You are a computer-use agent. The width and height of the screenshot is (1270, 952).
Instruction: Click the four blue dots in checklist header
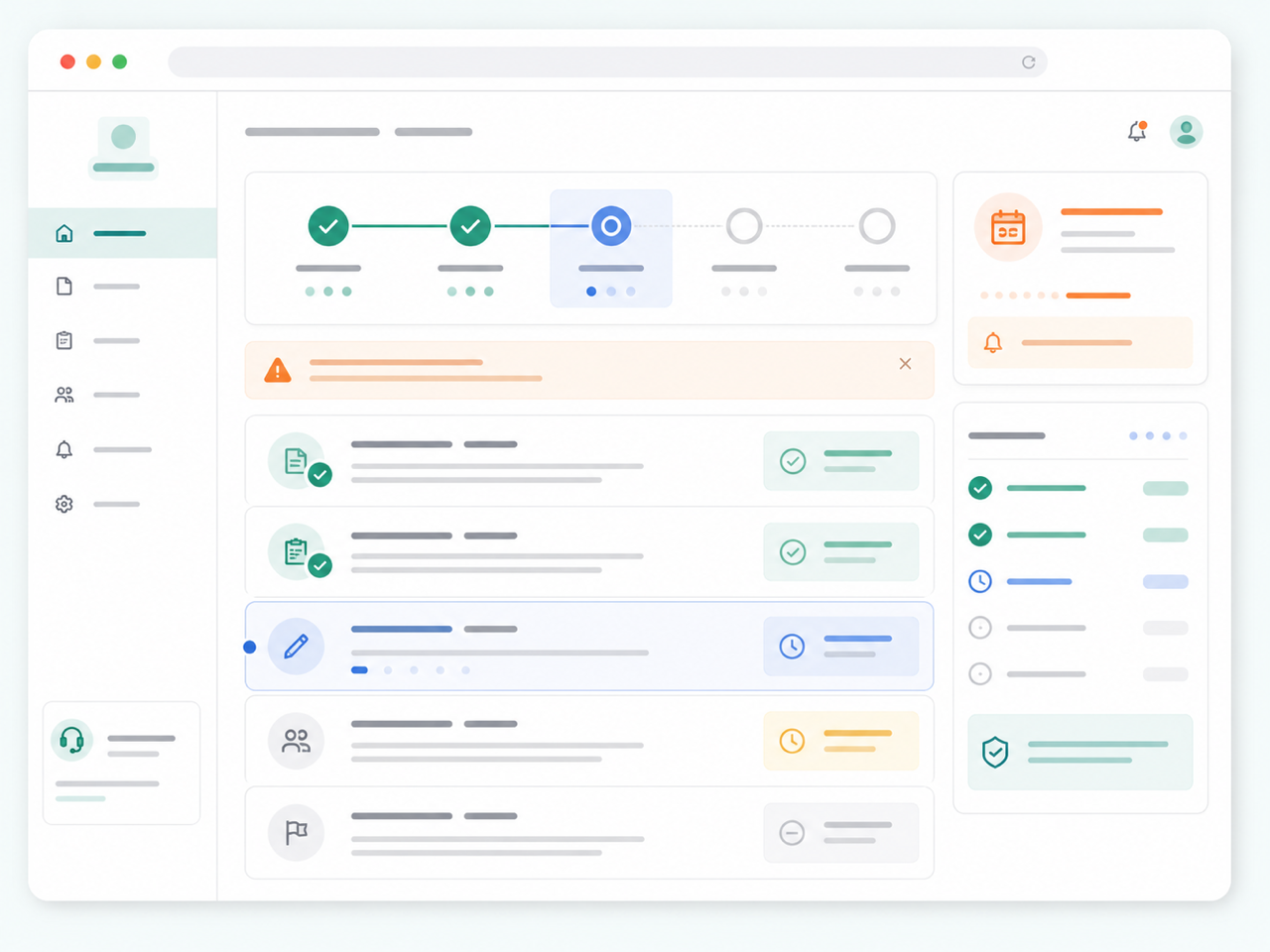tap(1158, 435)
